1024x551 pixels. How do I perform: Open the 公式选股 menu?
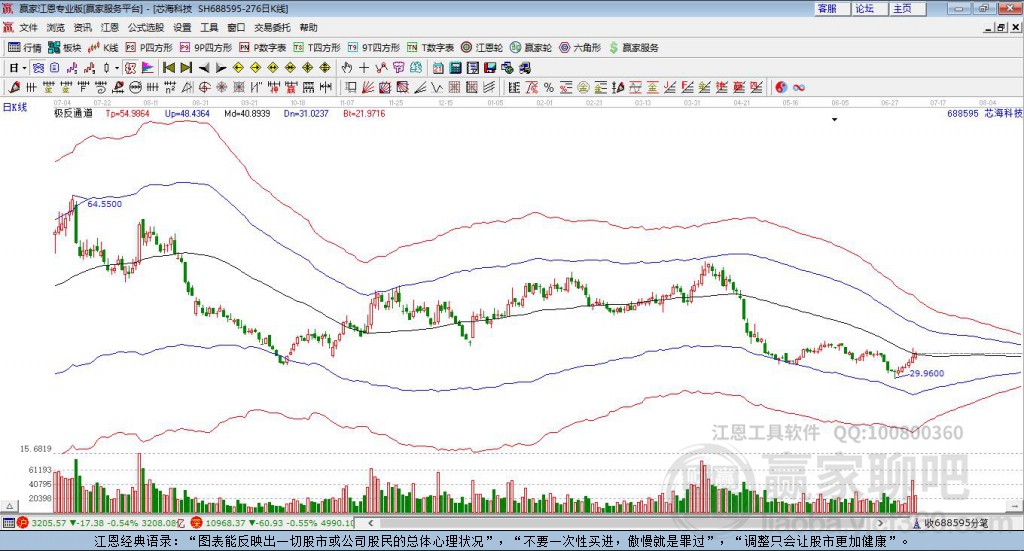tap(146, 27)
